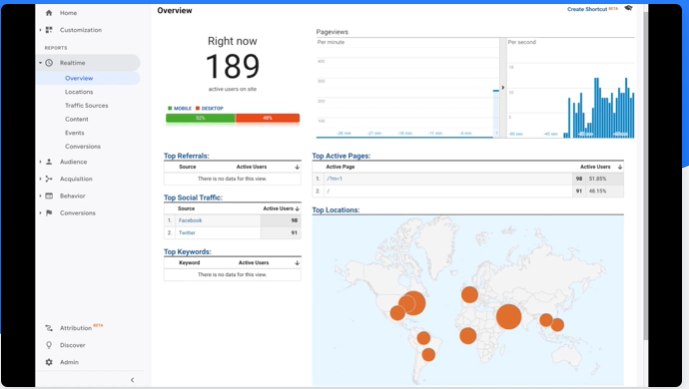Click the Acquisition arrows icon
This screenshot has width=689, height=389.
(x=49, y=179)
